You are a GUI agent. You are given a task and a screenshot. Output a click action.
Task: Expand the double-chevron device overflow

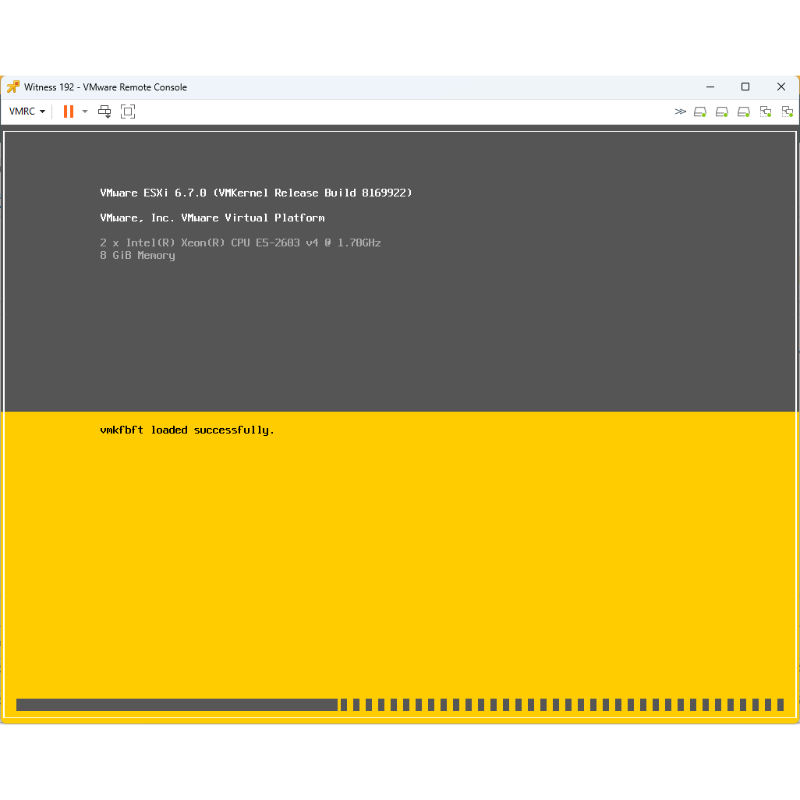point(680,111)
